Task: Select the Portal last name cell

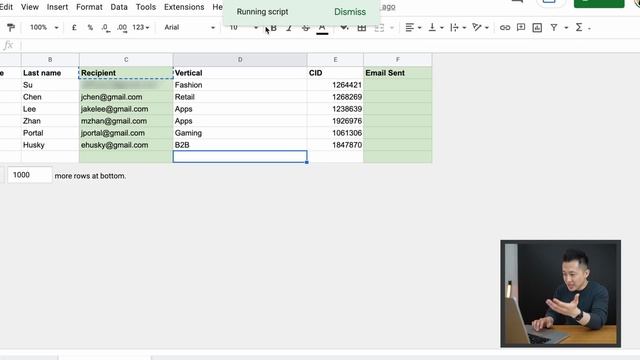Action: (x=50, y=133)
